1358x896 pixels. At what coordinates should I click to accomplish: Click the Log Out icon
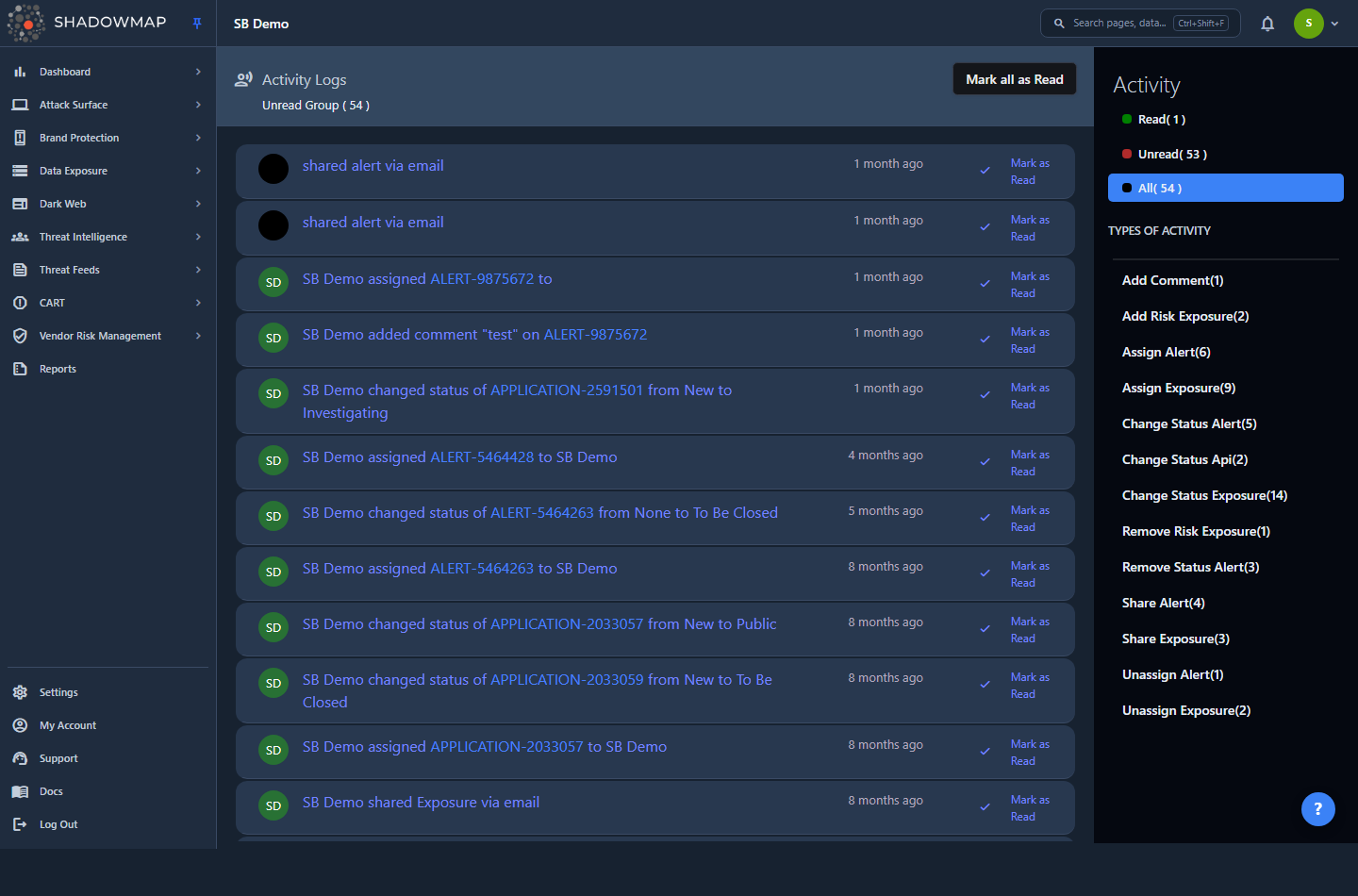(20, 824)
